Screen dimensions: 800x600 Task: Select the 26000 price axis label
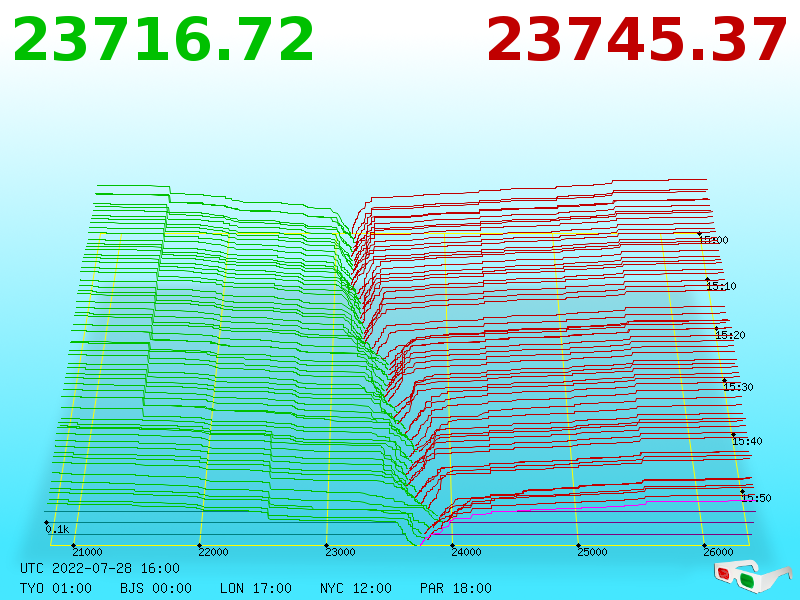718,552
